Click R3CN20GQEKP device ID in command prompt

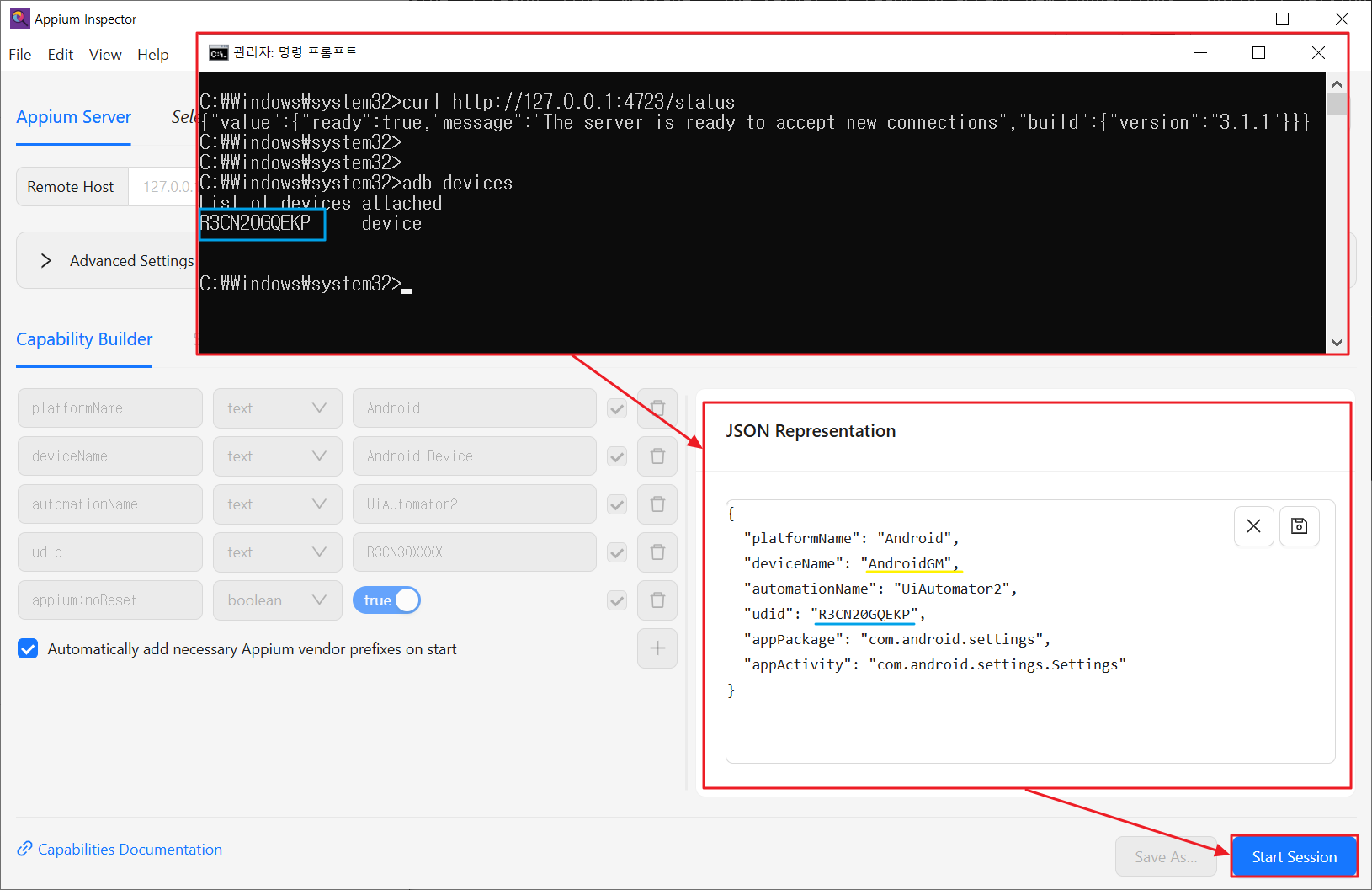click(255, 223)
